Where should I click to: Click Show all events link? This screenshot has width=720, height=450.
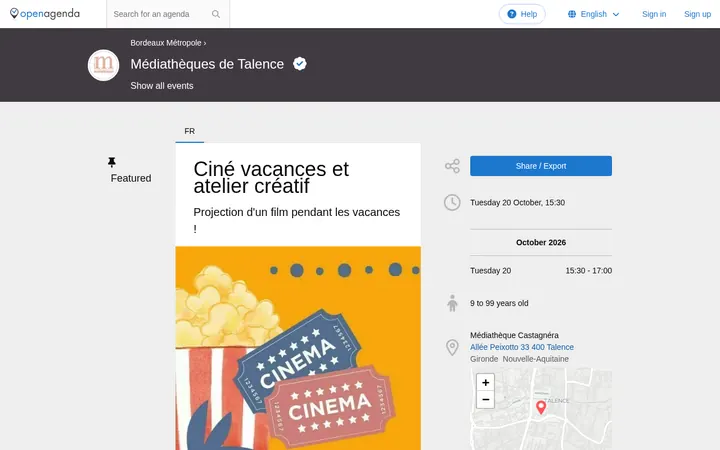point(162,86)
